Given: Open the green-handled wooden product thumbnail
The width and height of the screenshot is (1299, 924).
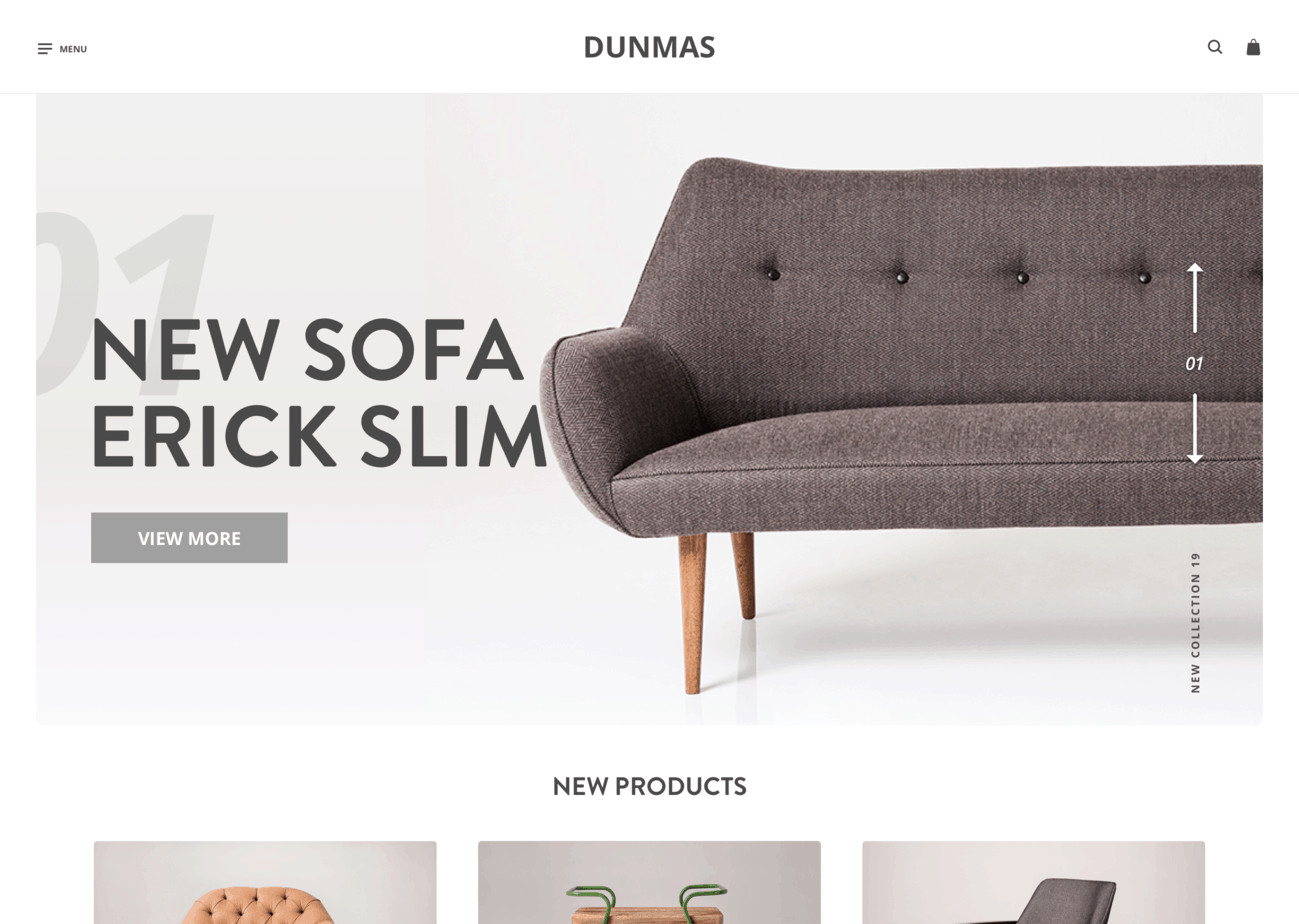Looking at the screenshot, I should pos(649,882).
